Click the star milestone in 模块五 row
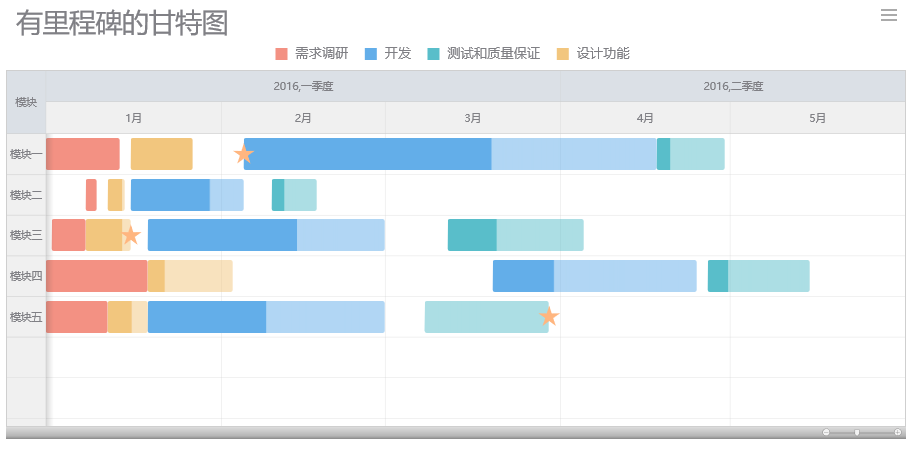The height and width of the screenshot is (450, 911). 548,317
